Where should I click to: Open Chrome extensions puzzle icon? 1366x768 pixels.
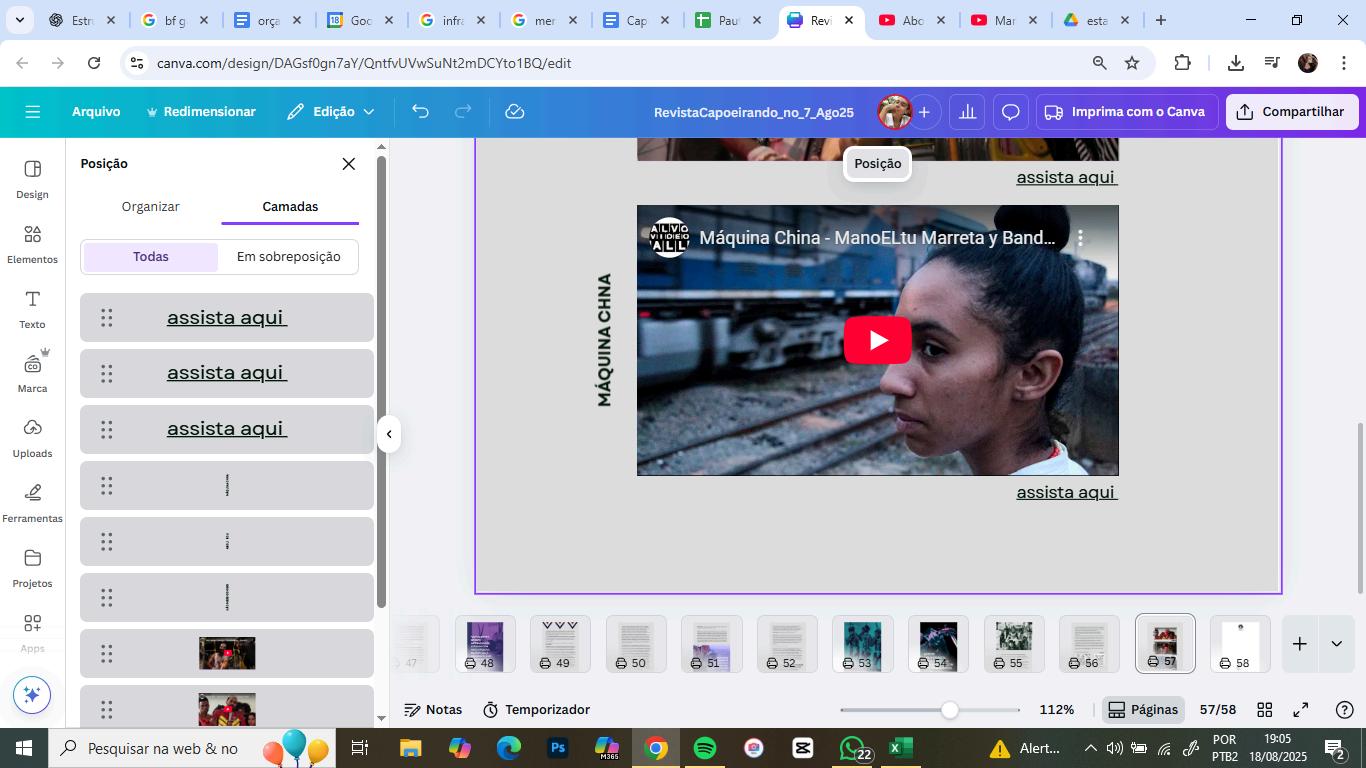pos(1182,63)
